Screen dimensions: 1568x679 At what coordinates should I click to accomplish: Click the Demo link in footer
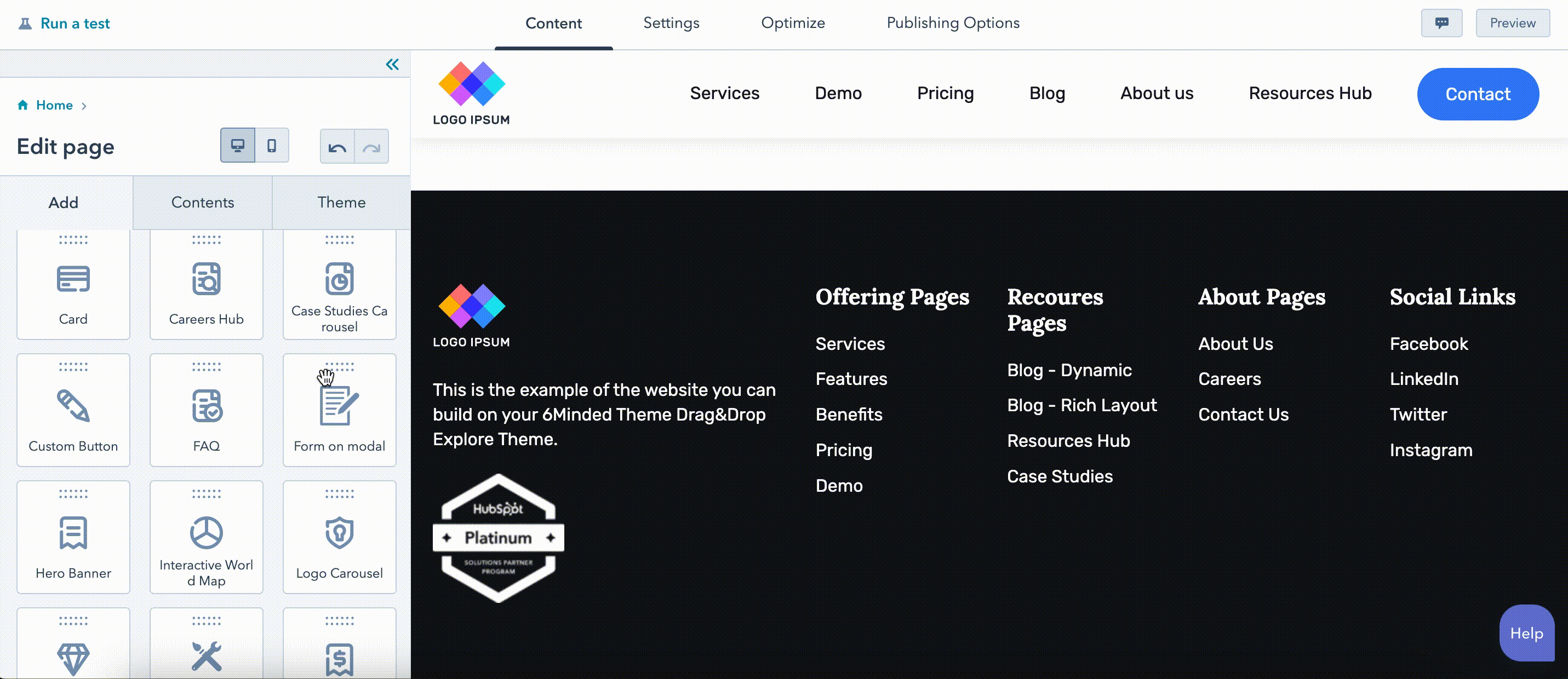pyautogui.click(x=839, y=486)
